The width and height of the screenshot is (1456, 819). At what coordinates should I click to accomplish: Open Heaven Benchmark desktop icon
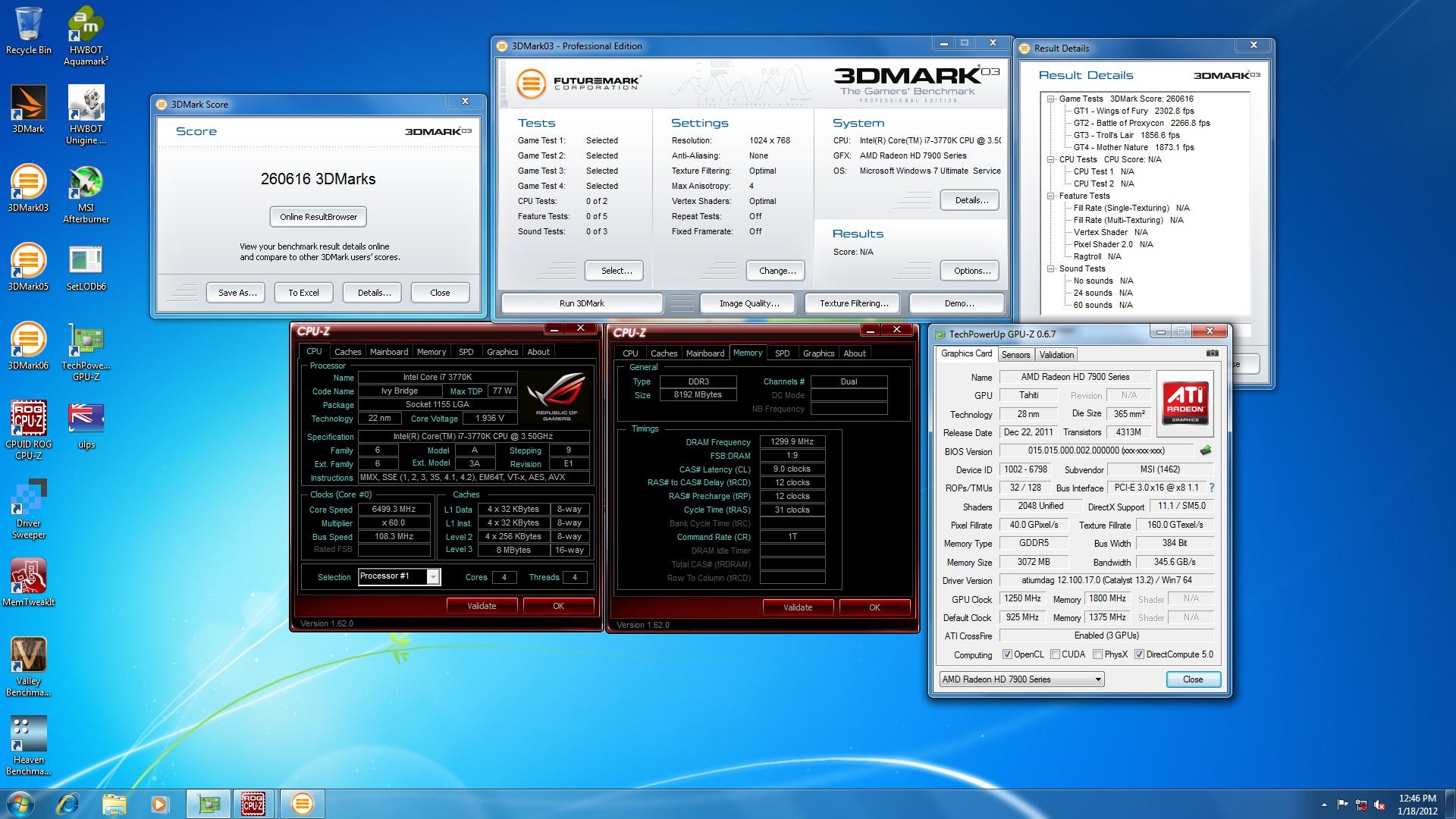click(x=29, y=746)
